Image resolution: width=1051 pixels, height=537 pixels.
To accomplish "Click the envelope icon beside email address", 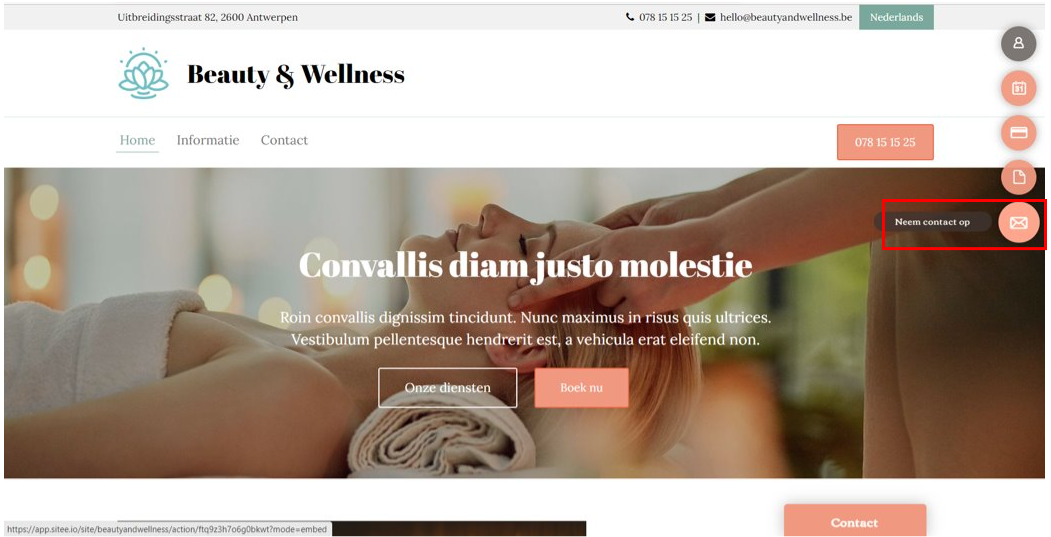I will [x=710, y=17].
